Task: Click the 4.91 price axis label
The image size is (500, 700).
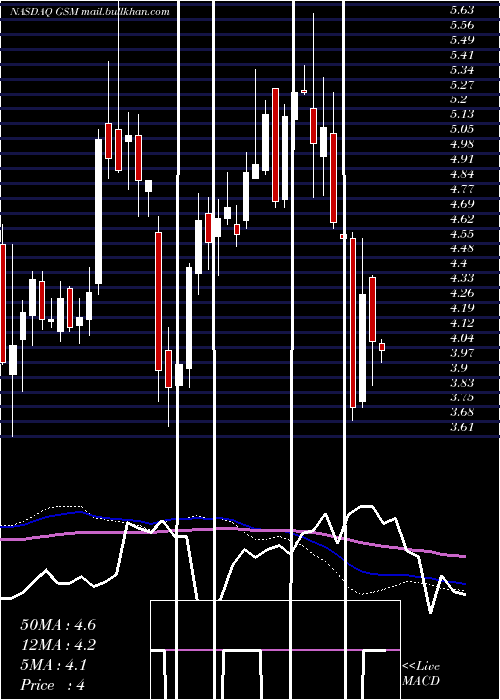Action: tap(462, 159)
